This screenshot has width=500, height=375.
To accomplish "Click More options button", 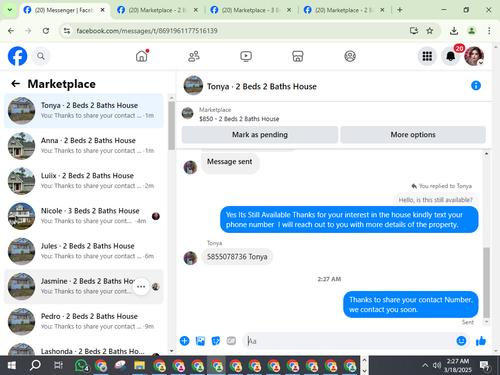I will point(413,135).
